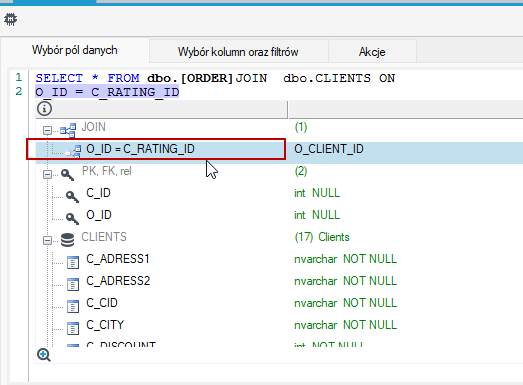Collapse the CLIENTS tree node
Viewport: 523px width, 385px height.
47,240
